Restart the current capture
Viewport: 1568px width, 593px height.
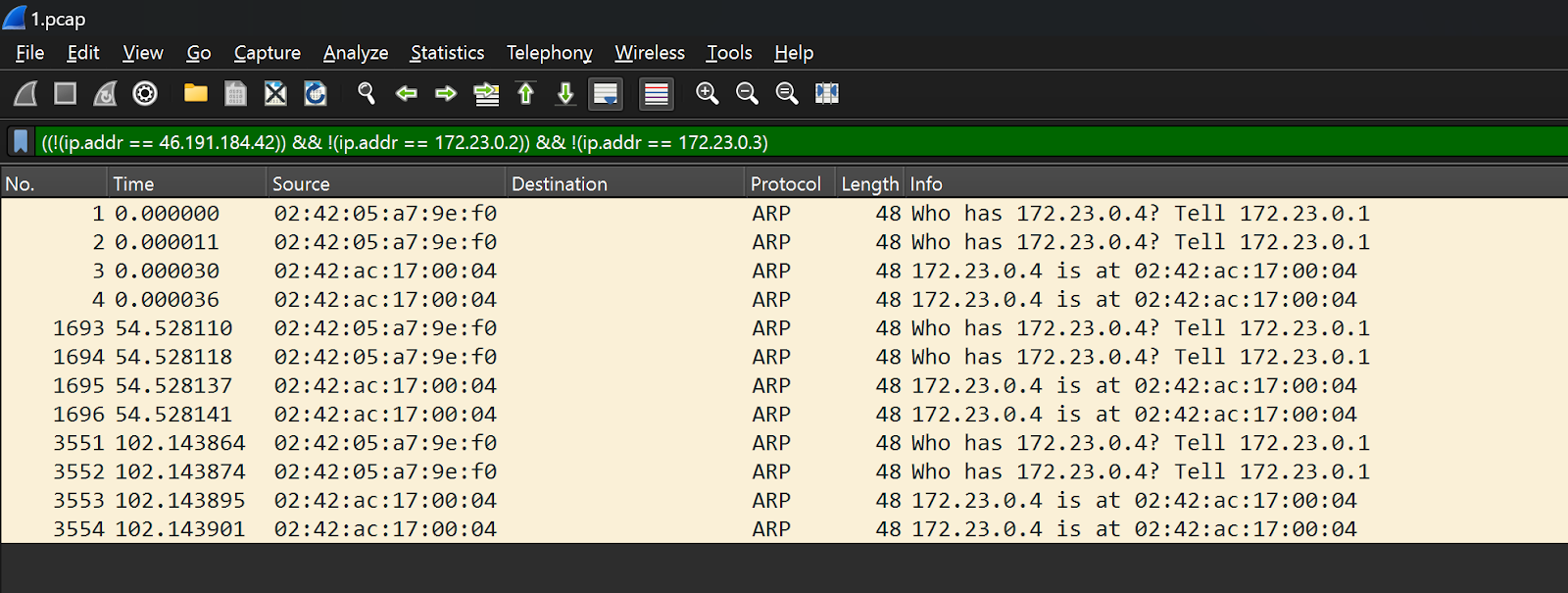click(105, 93)
